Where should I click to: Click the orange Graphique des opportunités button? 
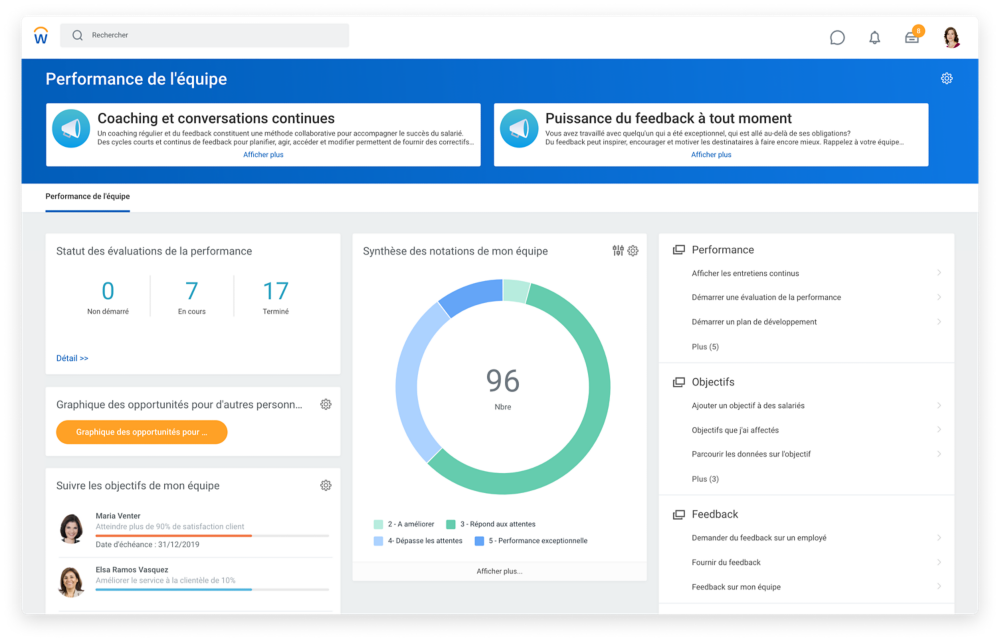(x=141, y=432)
